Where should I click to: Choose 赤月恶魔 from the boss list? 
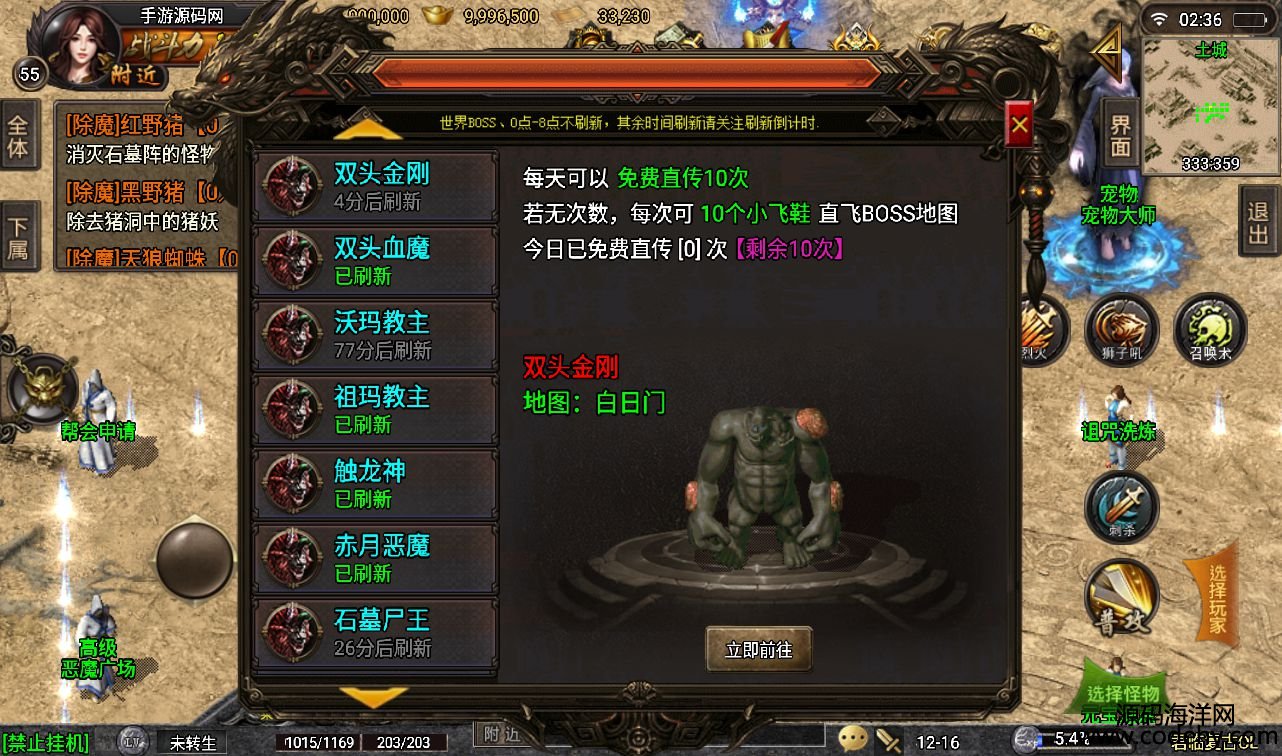(x=375, y=559)
